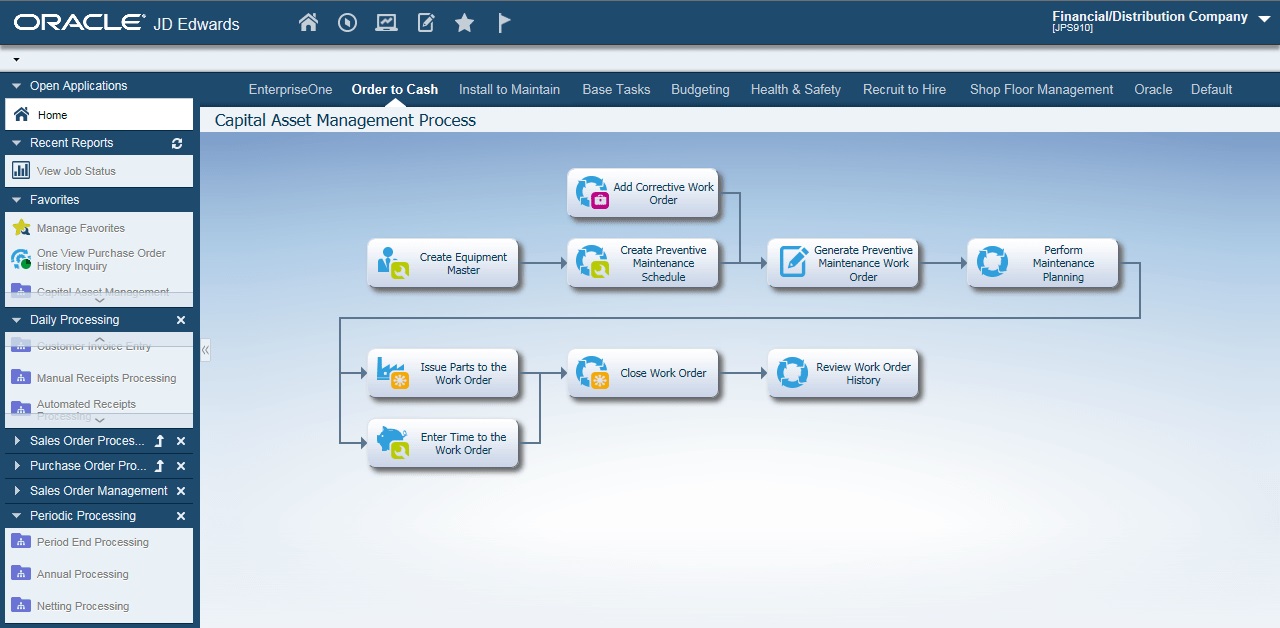Screen dimensions: 1280x628
Task: Collapse the Periodic Processing section
Action: [16, 516]
